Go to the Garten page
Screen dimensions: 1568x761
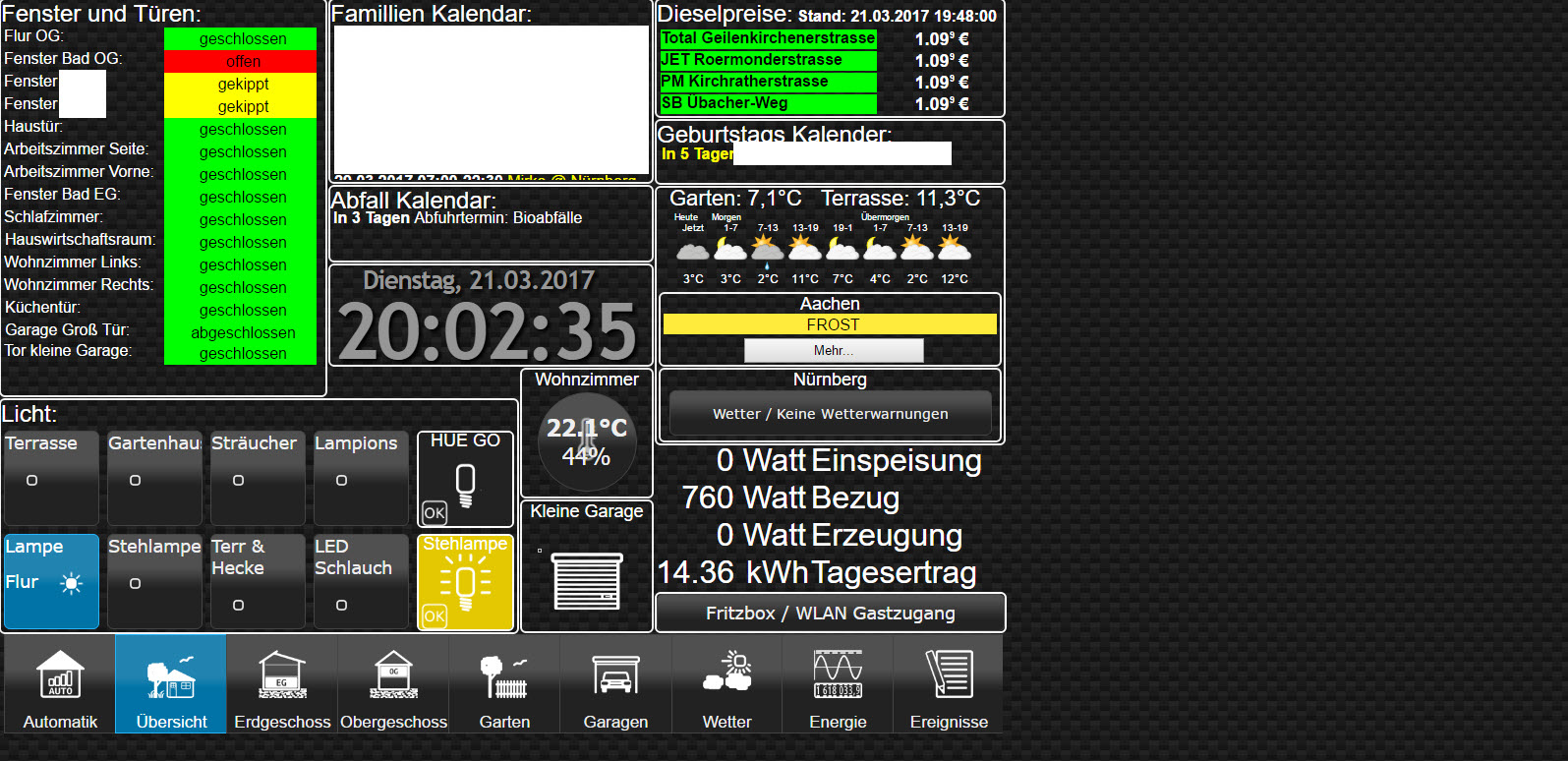(504, 684)
